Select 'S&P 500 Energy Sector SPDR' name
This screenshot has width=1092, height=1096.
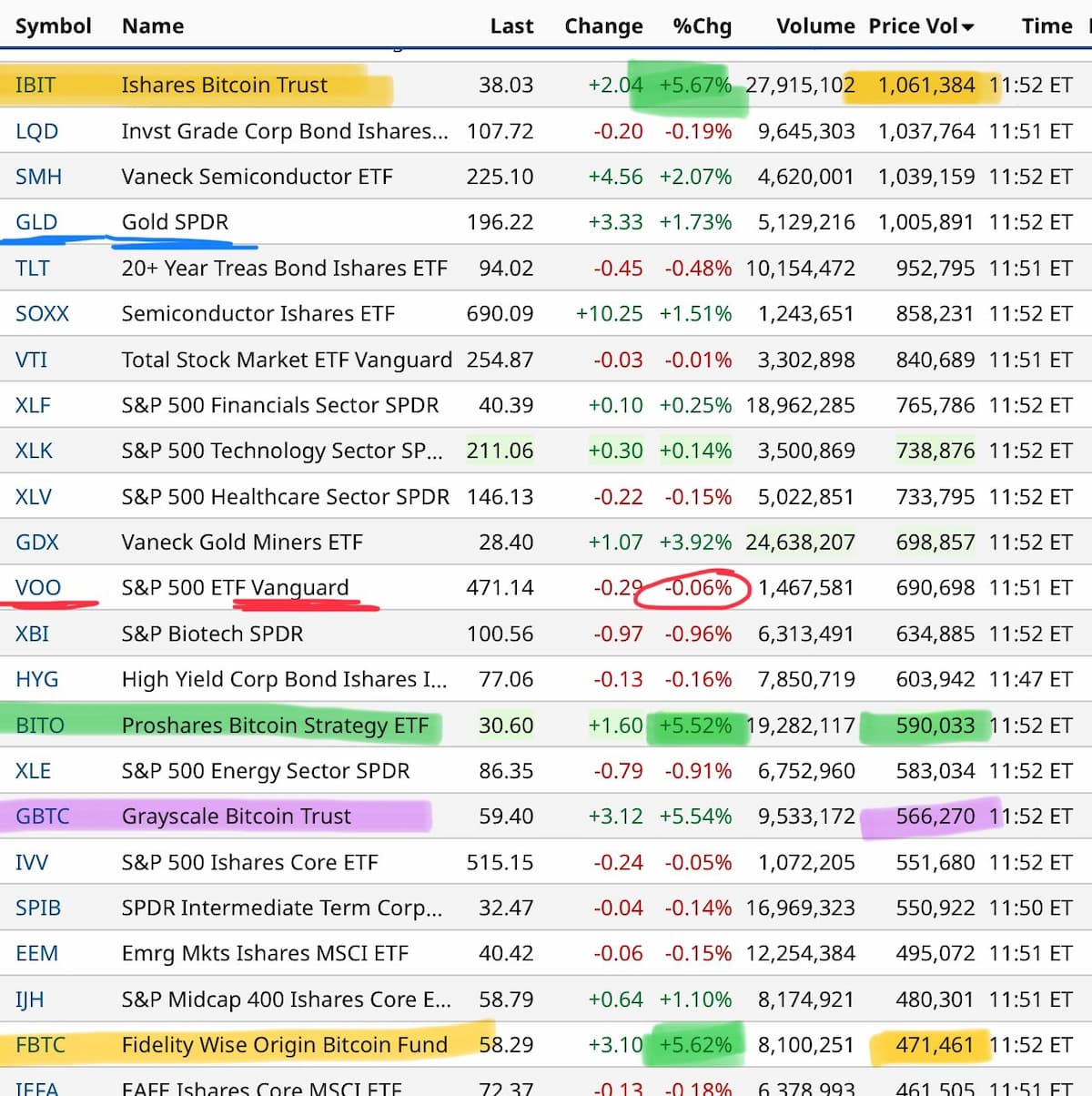tap(266, 771)
